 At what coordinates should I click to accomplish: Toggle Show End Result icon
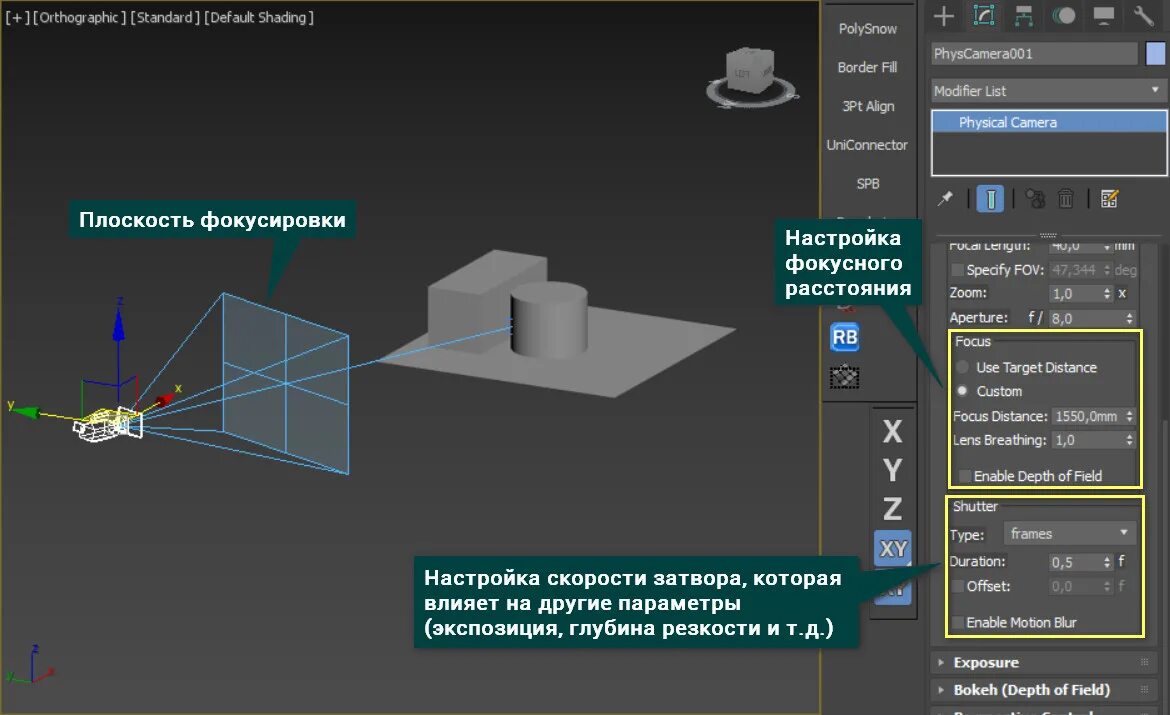pyautogui.click(x=990, y=199)
